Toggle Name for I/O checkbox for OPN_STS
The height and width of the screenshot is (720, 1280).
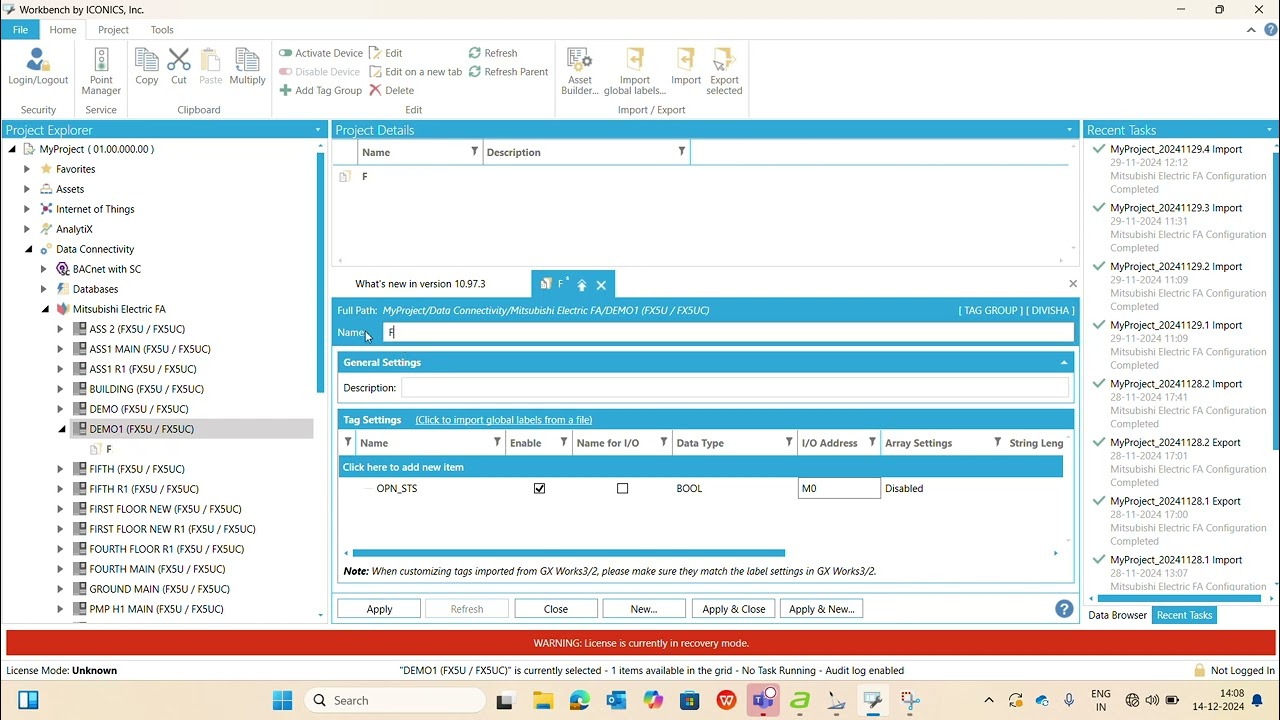[x=623, y=489]
